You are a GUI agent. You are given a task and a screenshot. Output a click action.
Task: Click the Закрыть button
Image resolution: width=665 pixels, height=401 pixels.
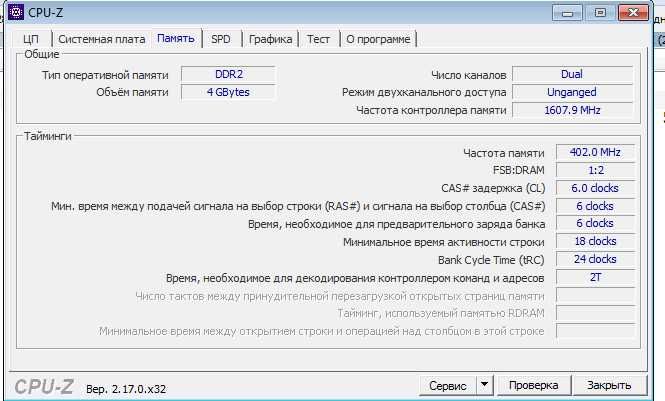(x=609, y=385)
